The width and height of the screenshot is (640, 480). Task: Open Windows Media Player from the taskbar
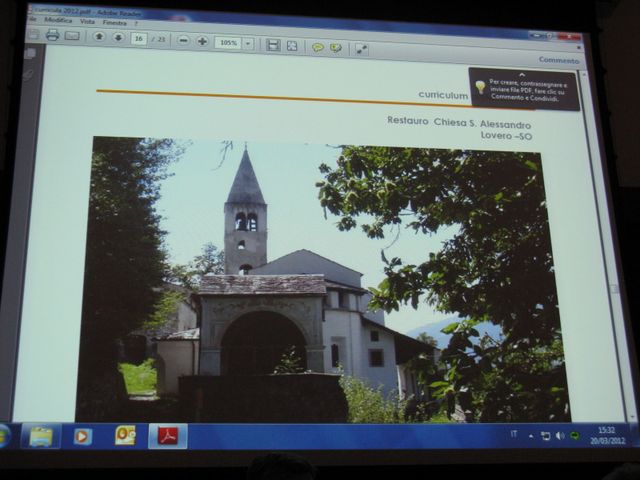click(82, 437)
